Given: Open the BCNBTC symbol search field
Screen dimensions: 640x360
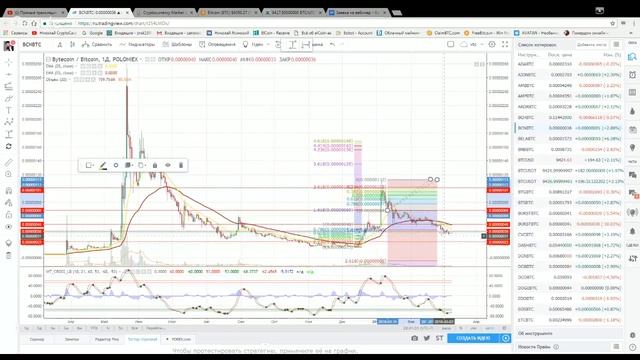Looking at the screenshot, I should point(33,44).
